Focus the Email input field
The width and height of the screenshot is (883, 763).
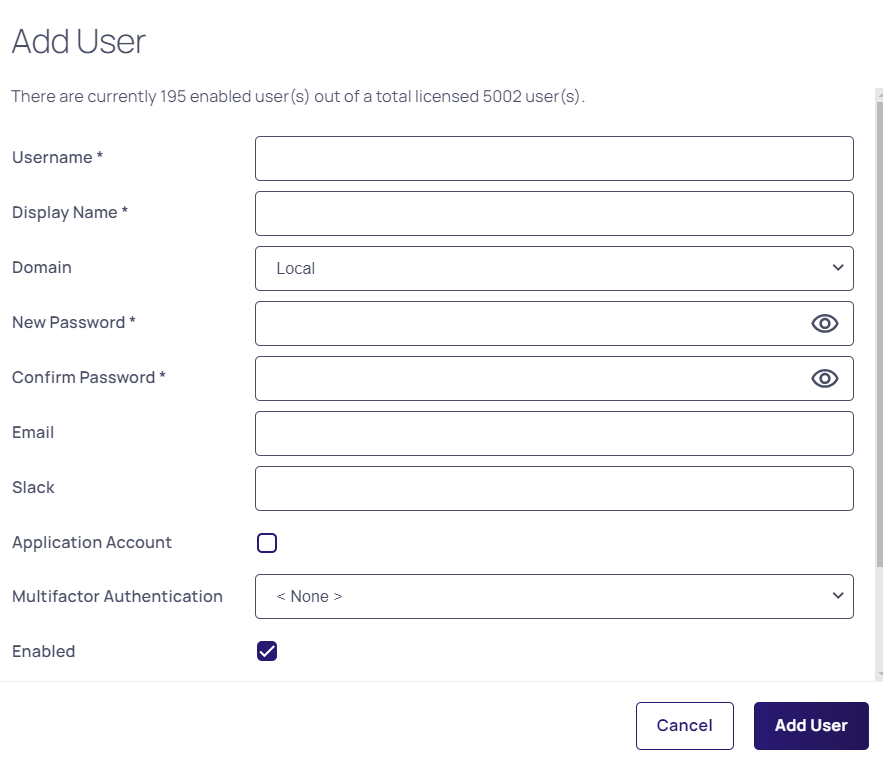[x=554, y=433]
